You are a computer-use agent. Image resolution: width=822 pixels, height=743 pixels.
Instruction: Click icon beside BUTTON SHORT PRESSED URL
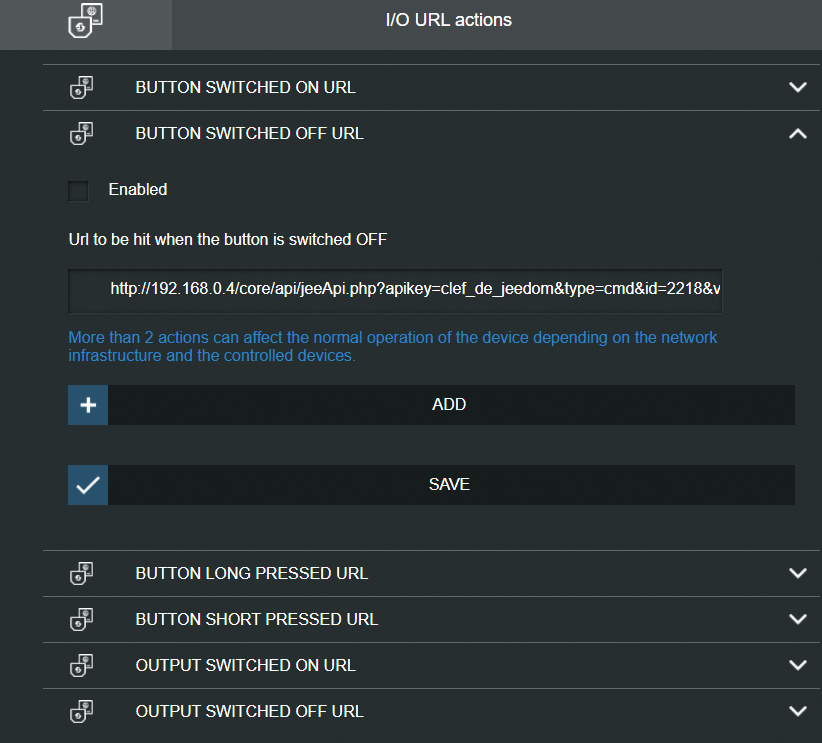(x=81, y=619)
